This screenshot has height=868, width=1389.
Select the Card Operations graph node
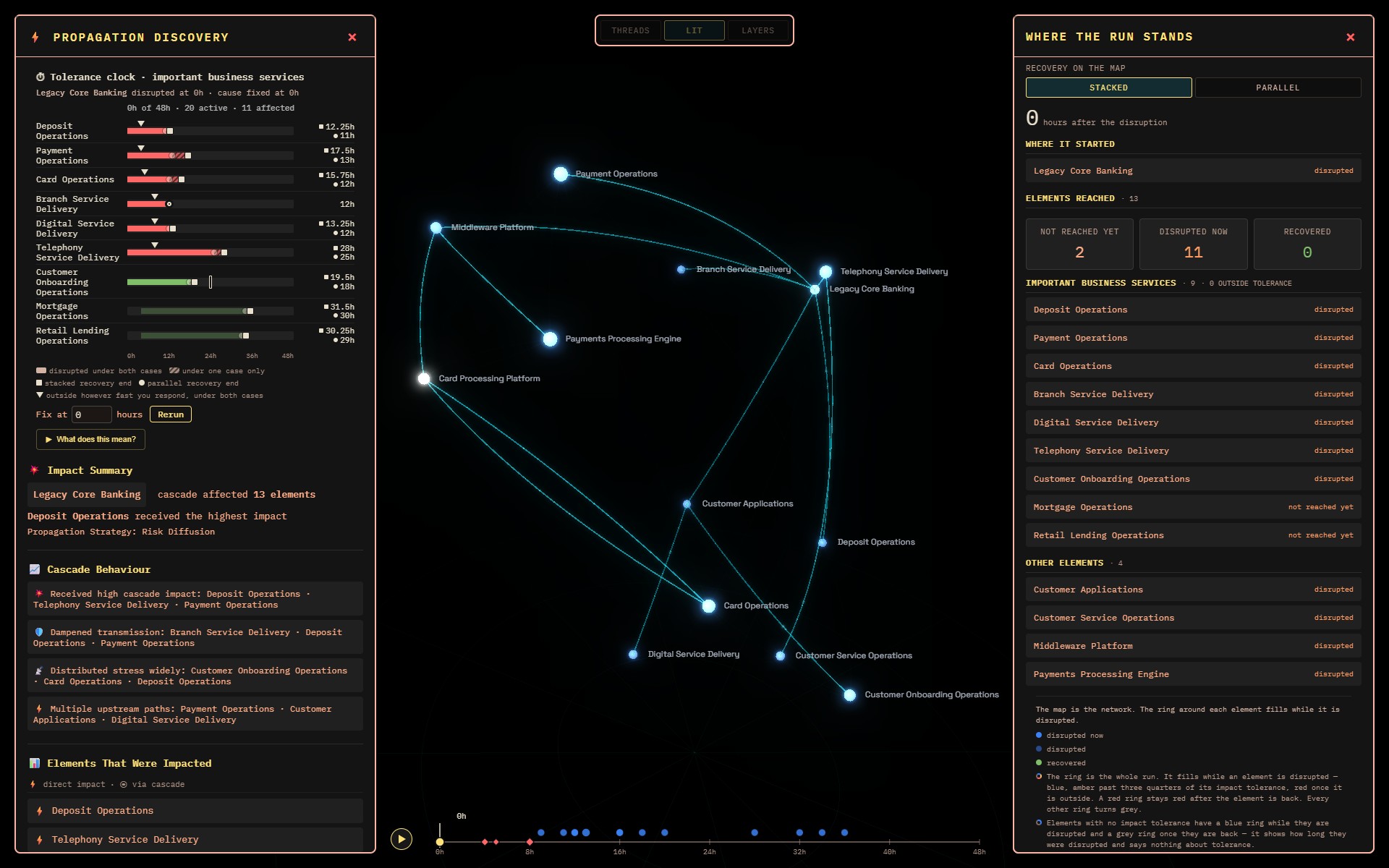(x=709, y=606)
